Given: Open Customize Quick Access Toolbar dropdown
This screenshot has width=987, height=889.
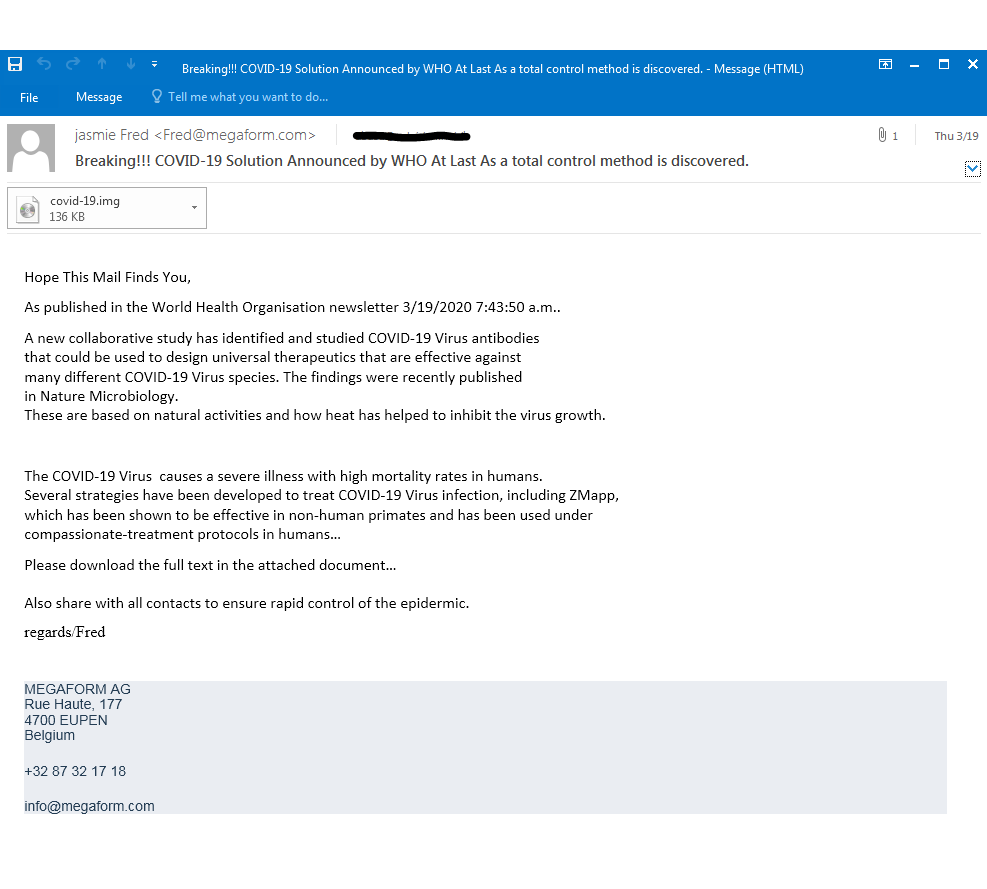Looking at the screenshot, I should tap(154, 64).
